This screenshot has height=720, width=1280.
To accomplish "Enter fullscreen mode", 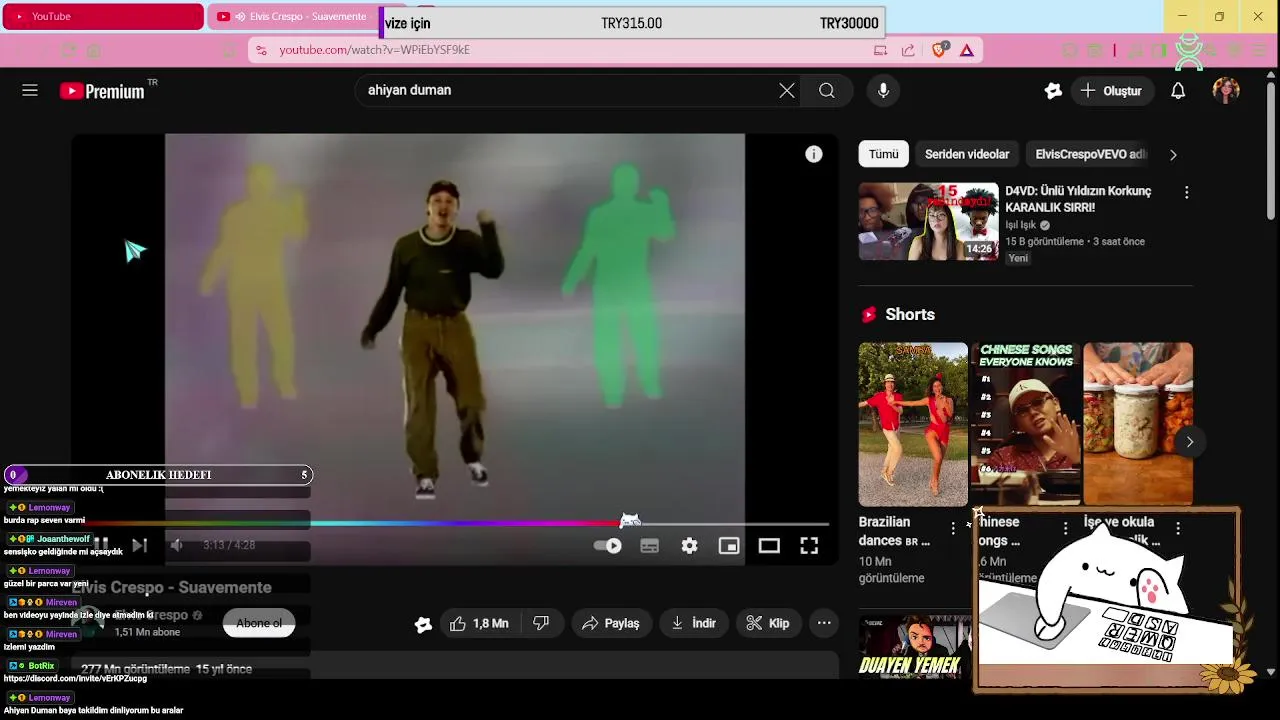I will click(809, 545).
